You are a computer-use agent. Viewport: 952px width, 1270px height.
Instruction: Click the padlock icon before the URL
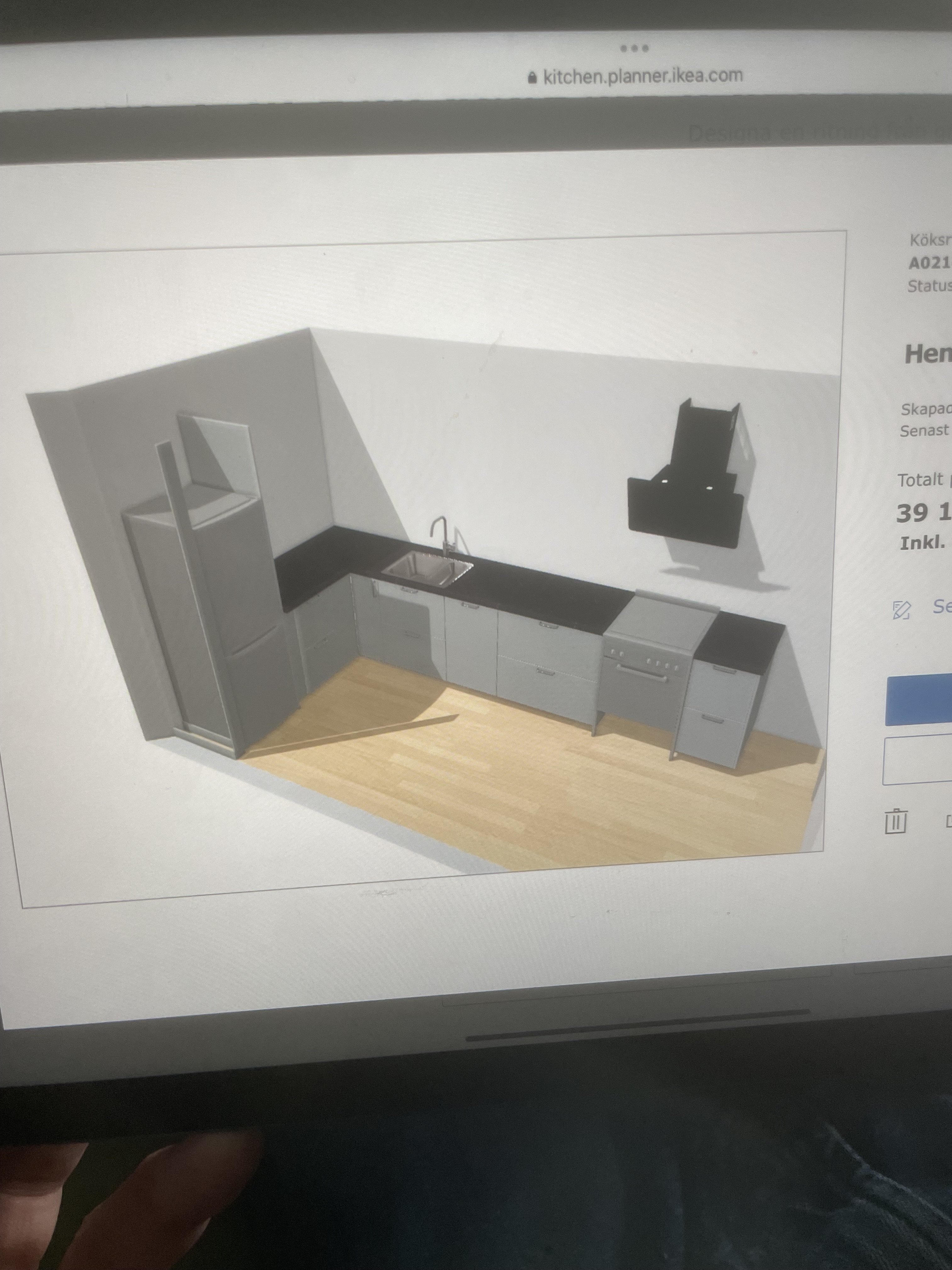tap(532, 77)
